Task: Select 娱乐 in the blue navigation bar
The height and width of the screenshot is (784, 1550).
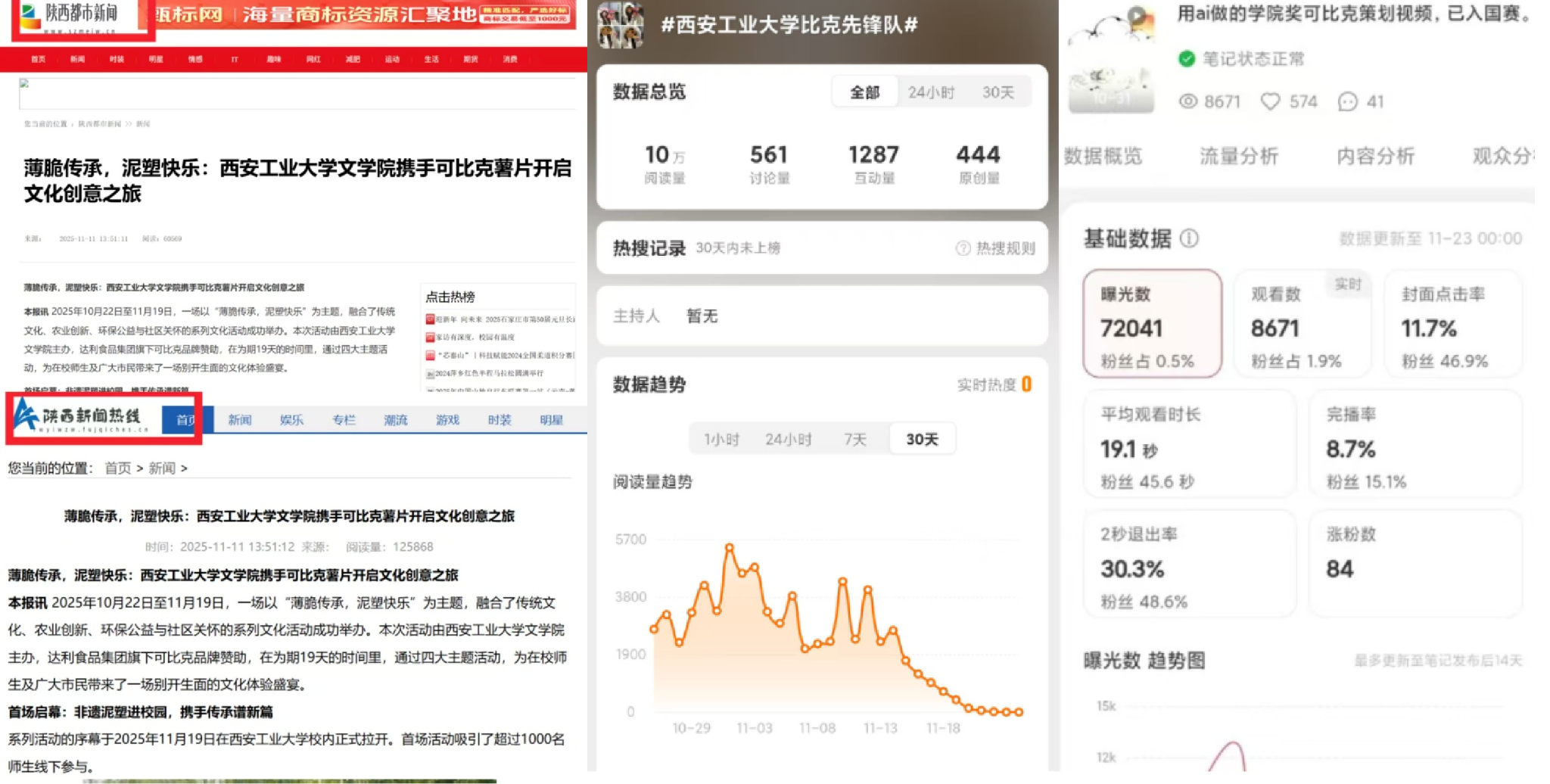Action: [x=291, y=420]
